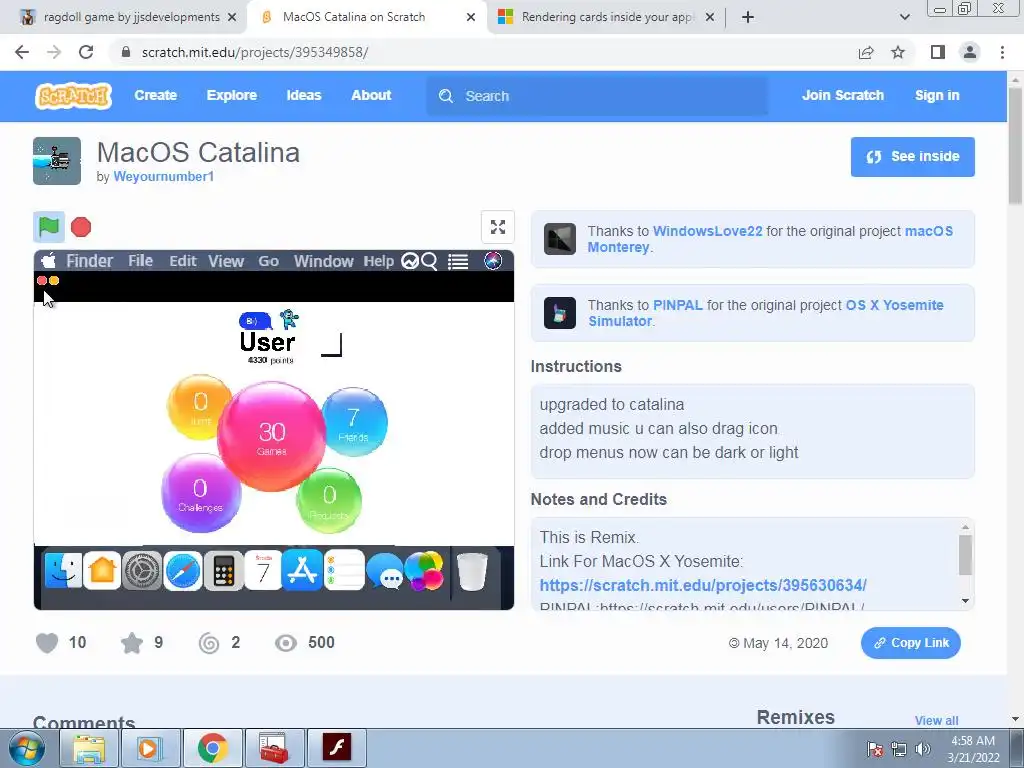This screenshot has width=1024, height=768.
Task: Click the pink 30 Games bubble
Action: point(272,436)
